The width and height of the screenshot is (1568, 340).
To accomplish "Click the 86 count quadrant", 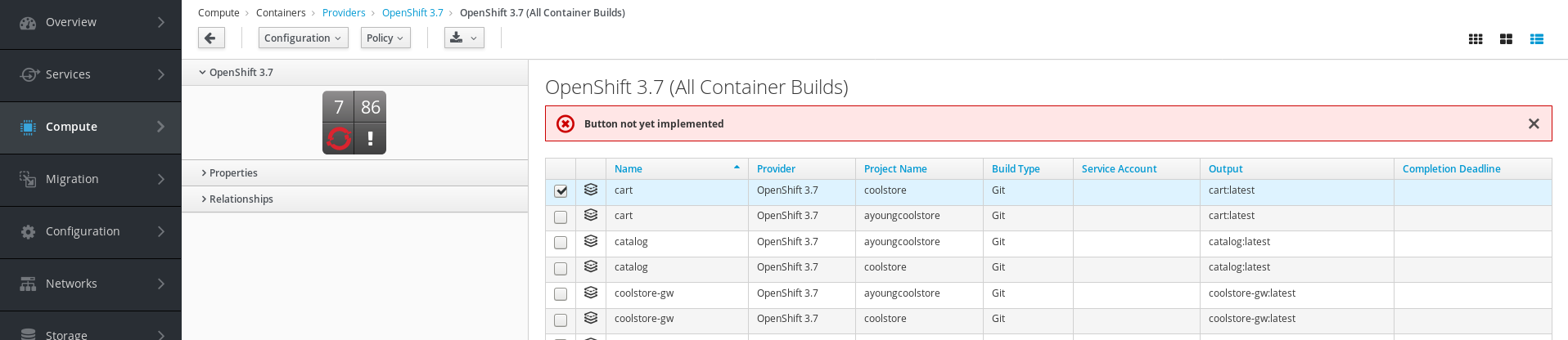I will click(370, 107).
